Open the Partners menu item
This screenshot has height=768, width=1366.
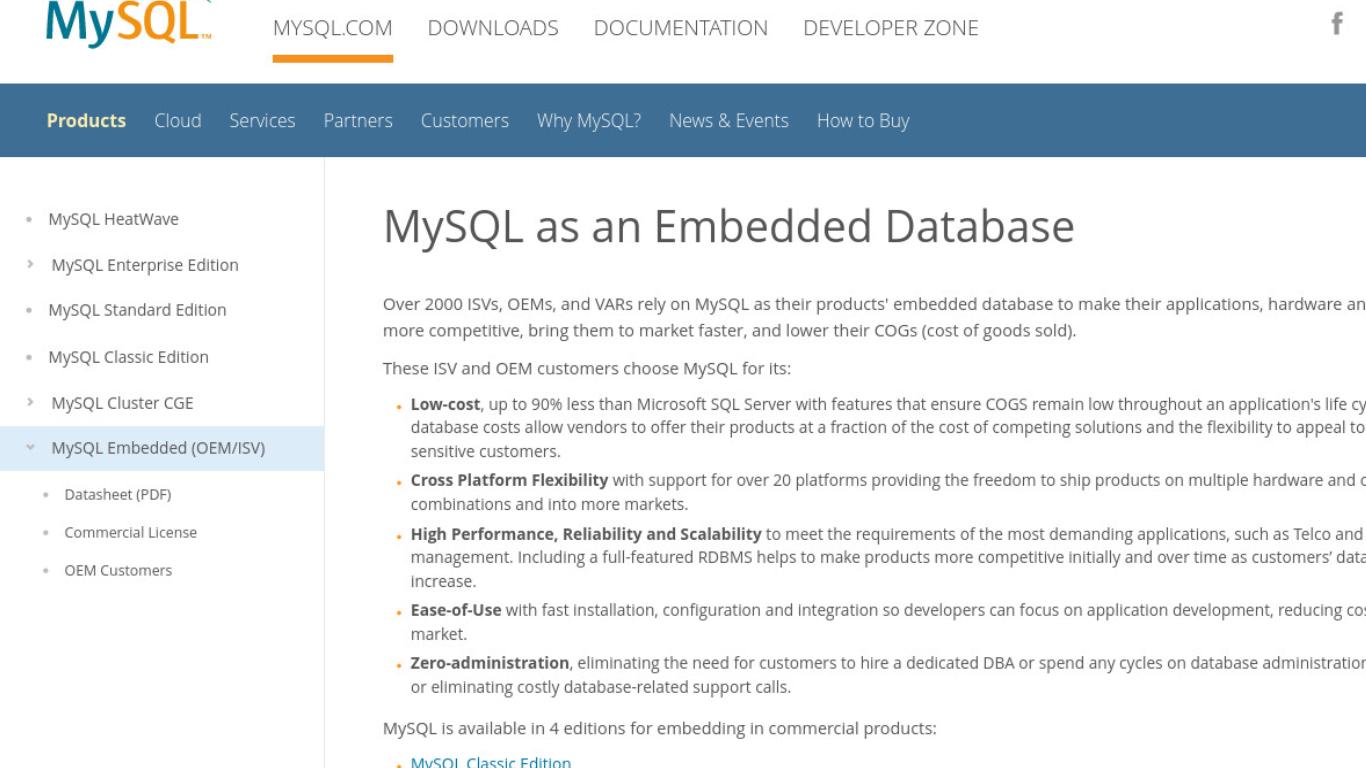click(x=358, y=120)
